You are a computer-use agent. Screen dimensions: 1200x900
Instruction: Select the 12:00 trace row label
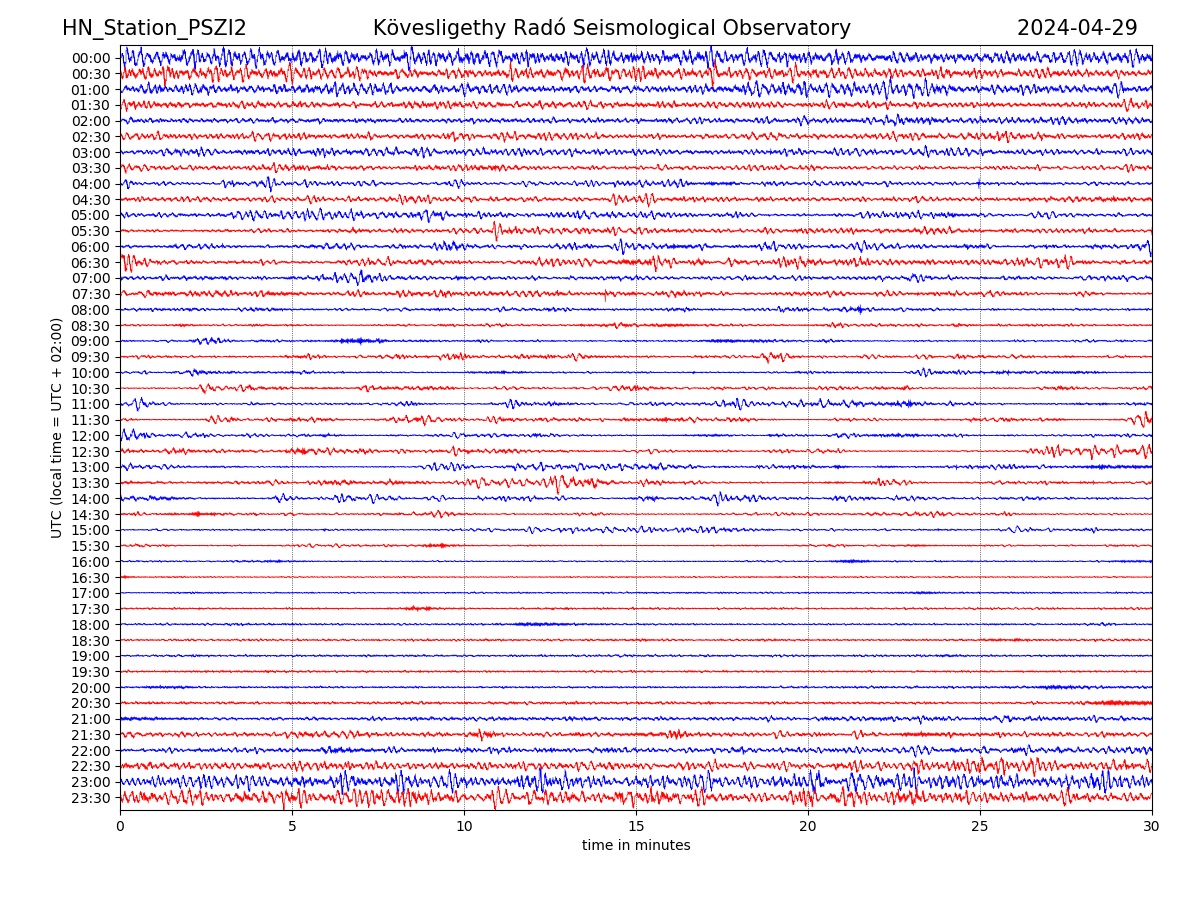(x=91, y=436)
